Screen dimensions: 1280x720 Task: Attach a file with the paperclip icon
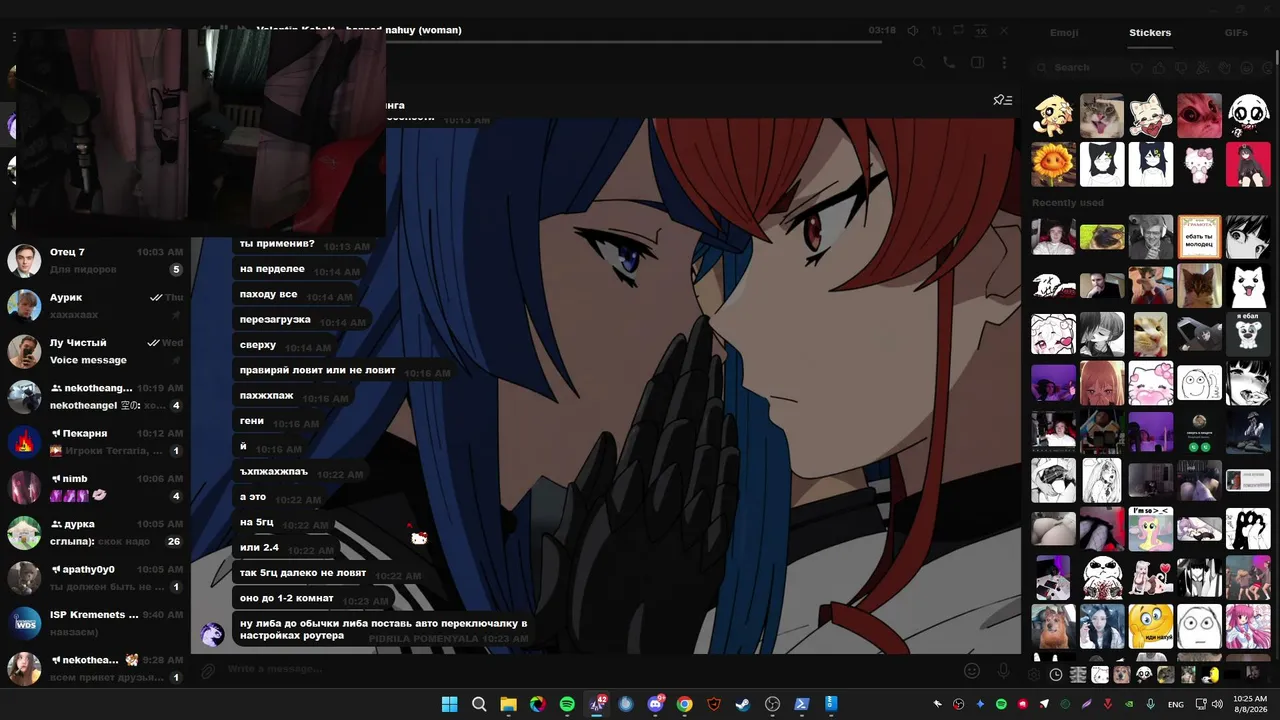point(209,670)
